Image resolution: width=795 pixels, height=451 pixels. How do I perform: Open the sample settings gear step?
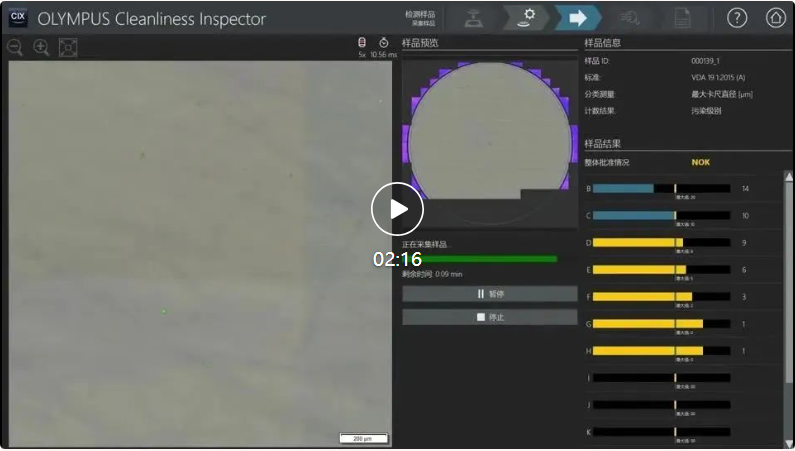526,18
